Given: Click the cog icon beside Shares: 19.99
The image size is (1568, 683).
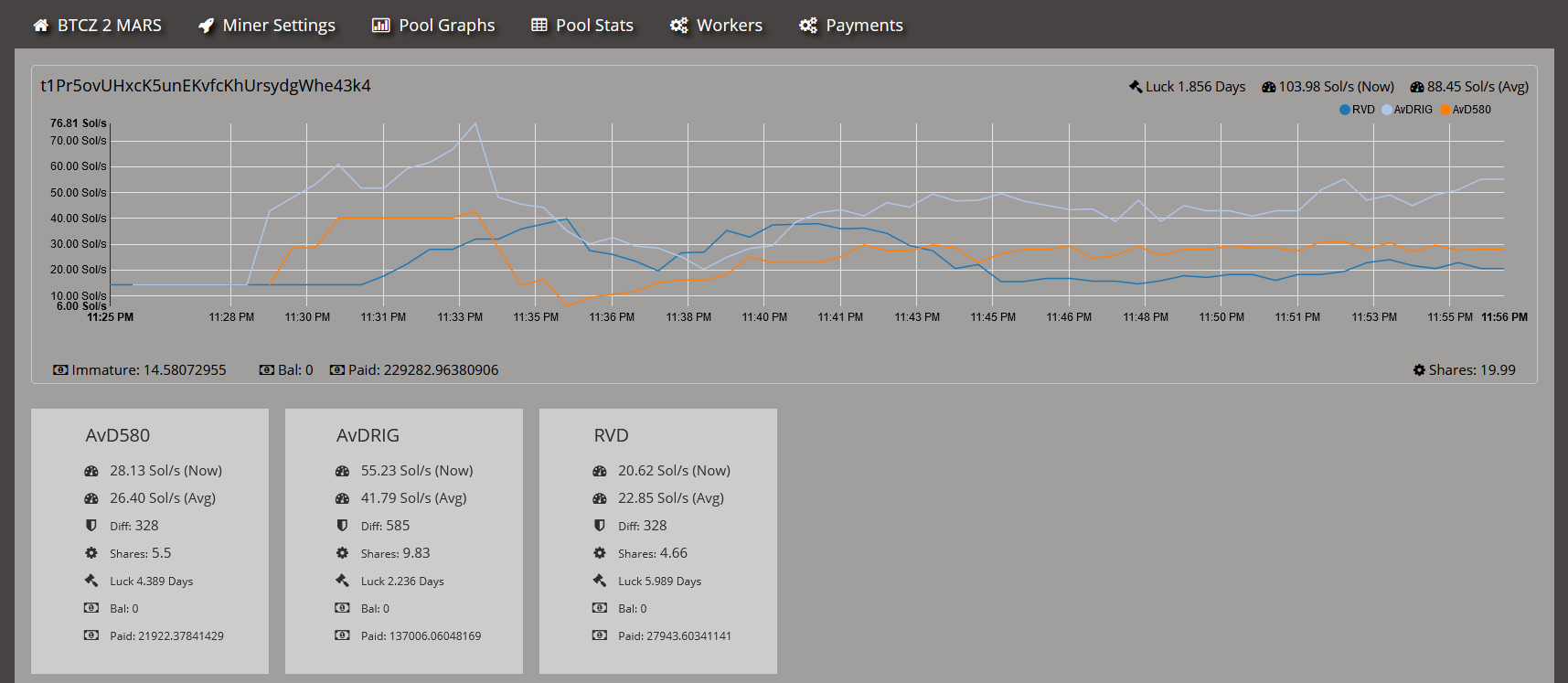Looking at the screenshot, I should tap(1419, 370).
